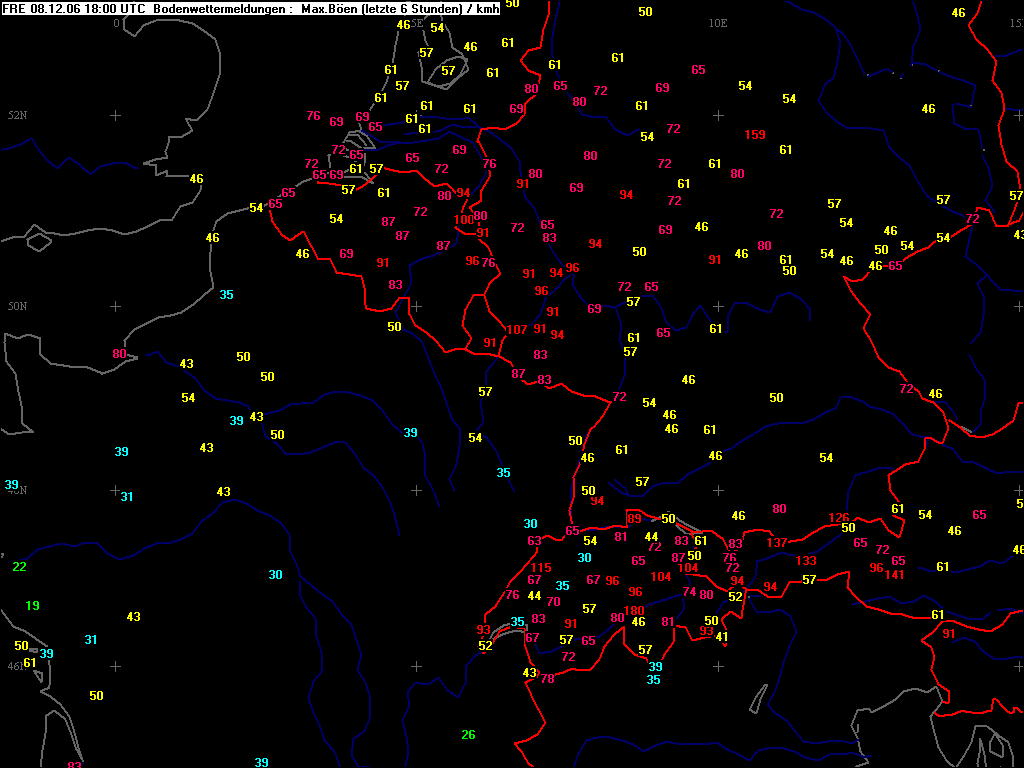Click the green 26 km/h value

[468, 736]
